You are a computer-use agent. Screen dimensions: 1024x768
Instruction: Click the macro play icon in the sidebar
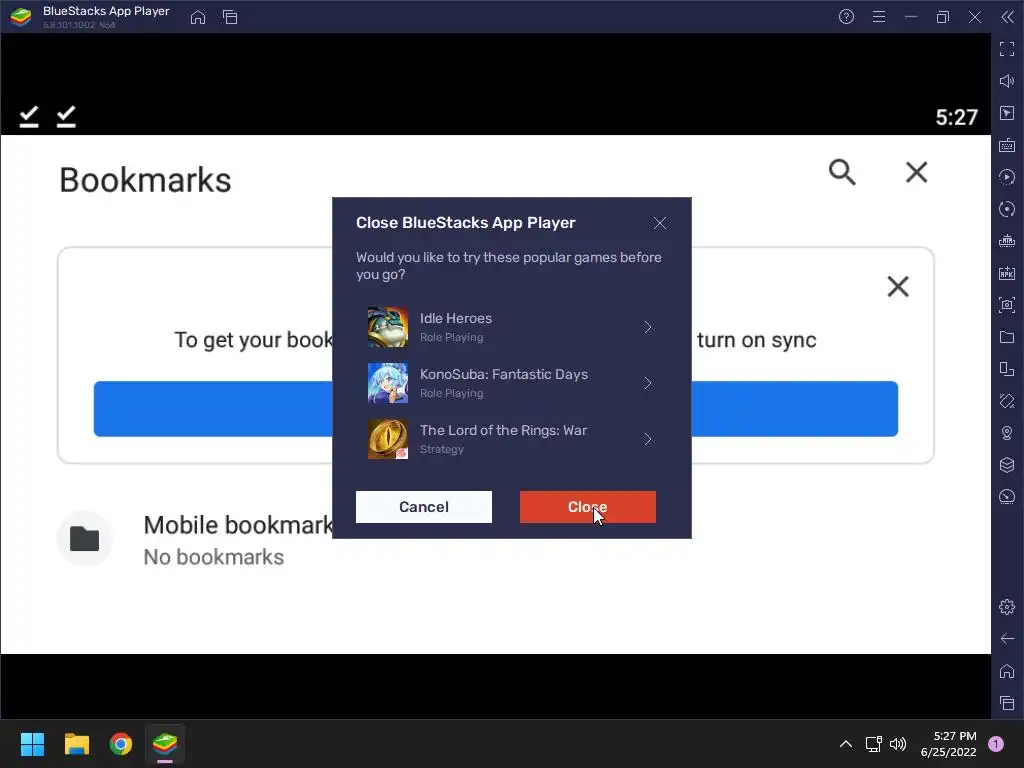1007,177
